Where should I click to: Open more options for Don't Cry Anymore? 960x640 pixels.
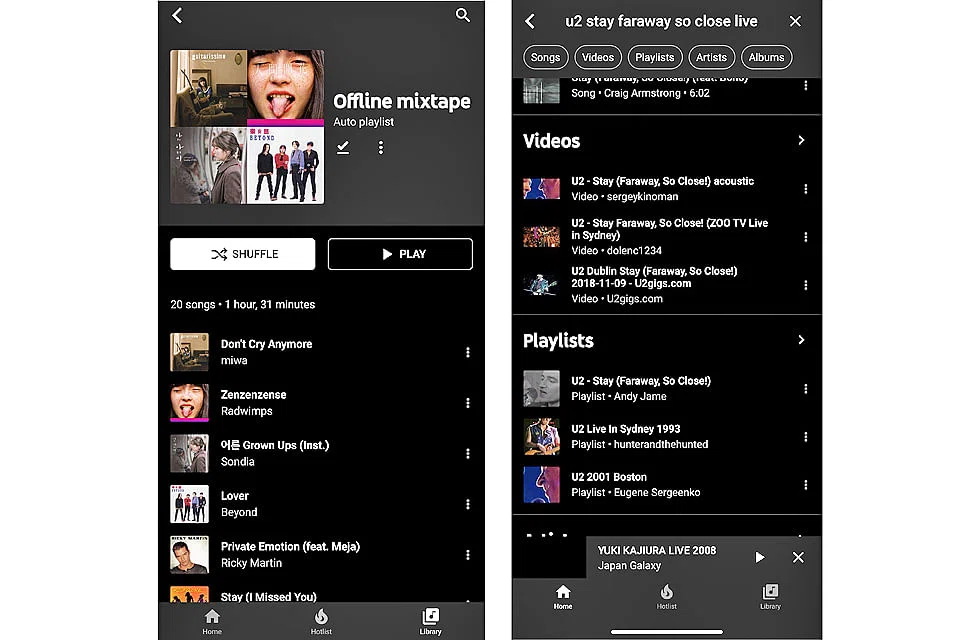[x=467, y=352]
